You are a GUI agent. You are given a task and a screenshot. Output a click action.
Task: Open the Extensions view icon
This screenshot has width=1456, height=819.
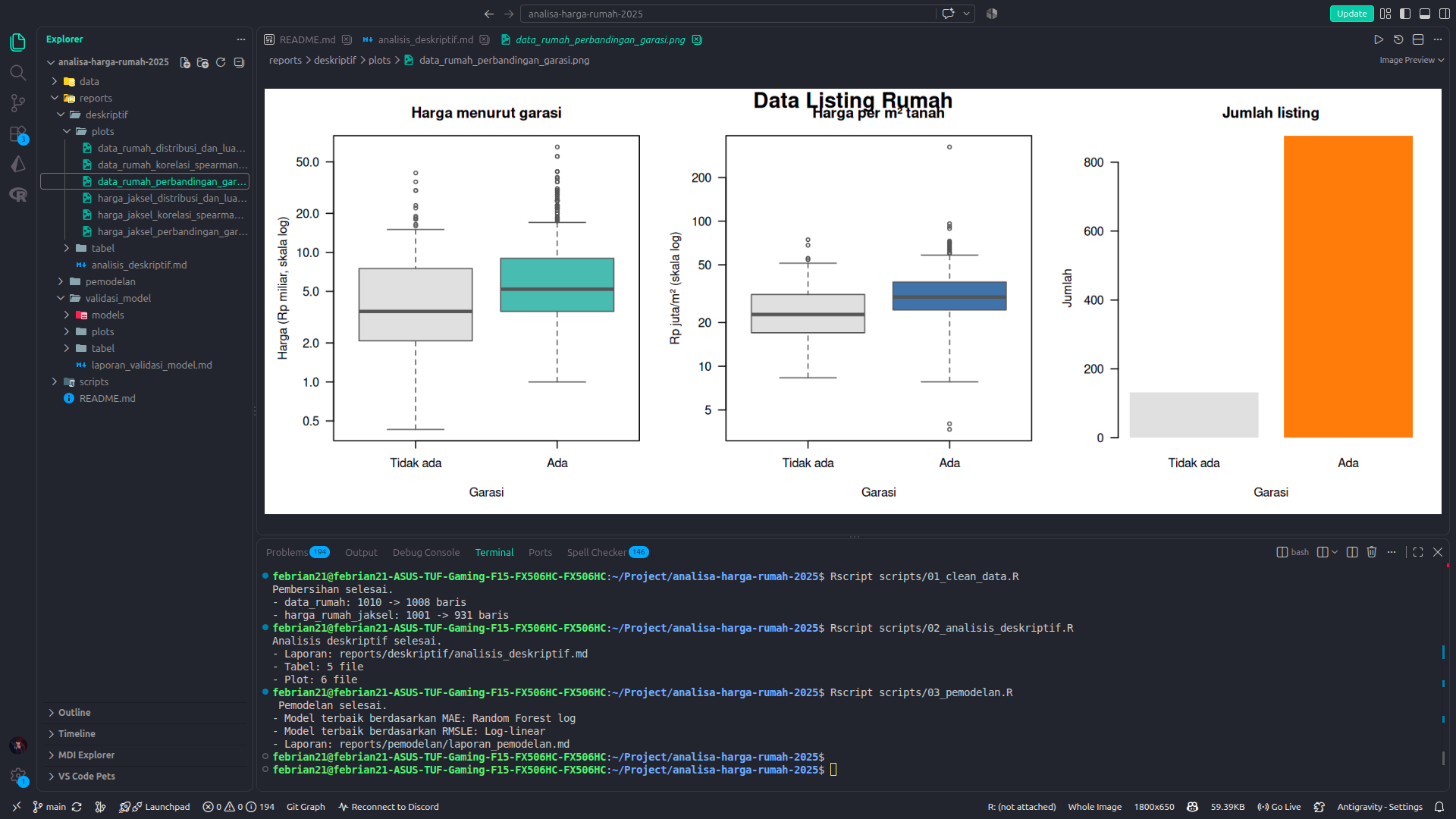click(18, 134)
